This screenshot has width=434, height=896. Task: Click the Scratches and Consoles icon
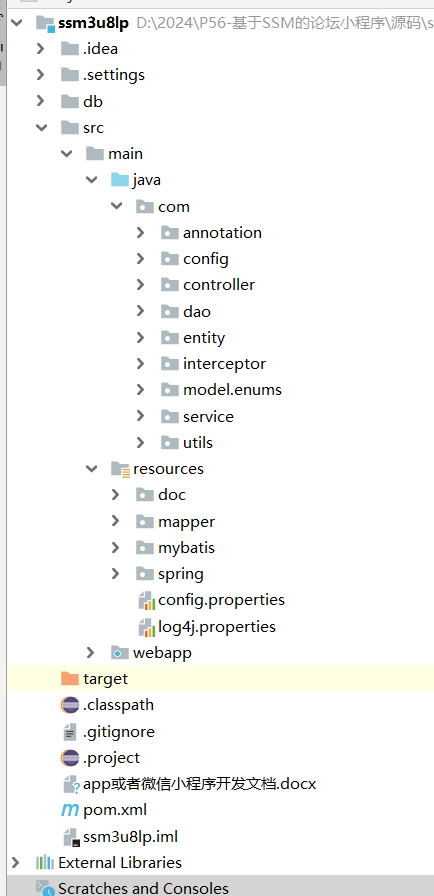point(45,888)
